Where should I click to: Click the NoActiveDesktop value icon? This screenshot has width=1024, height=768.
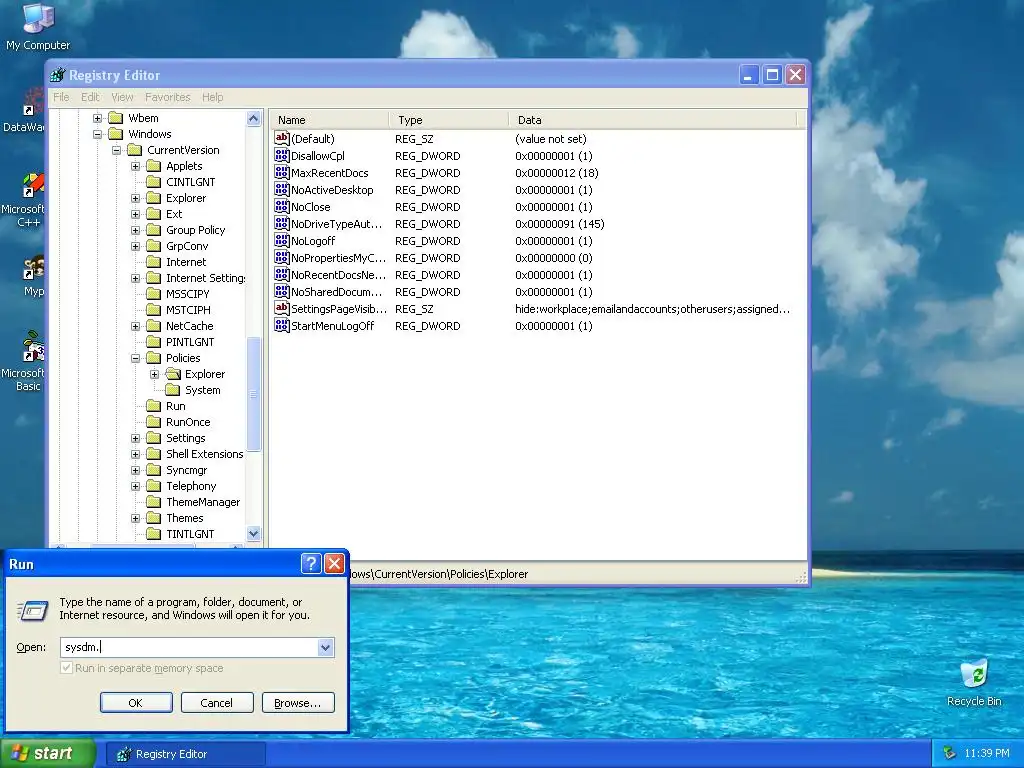(281, 189)
